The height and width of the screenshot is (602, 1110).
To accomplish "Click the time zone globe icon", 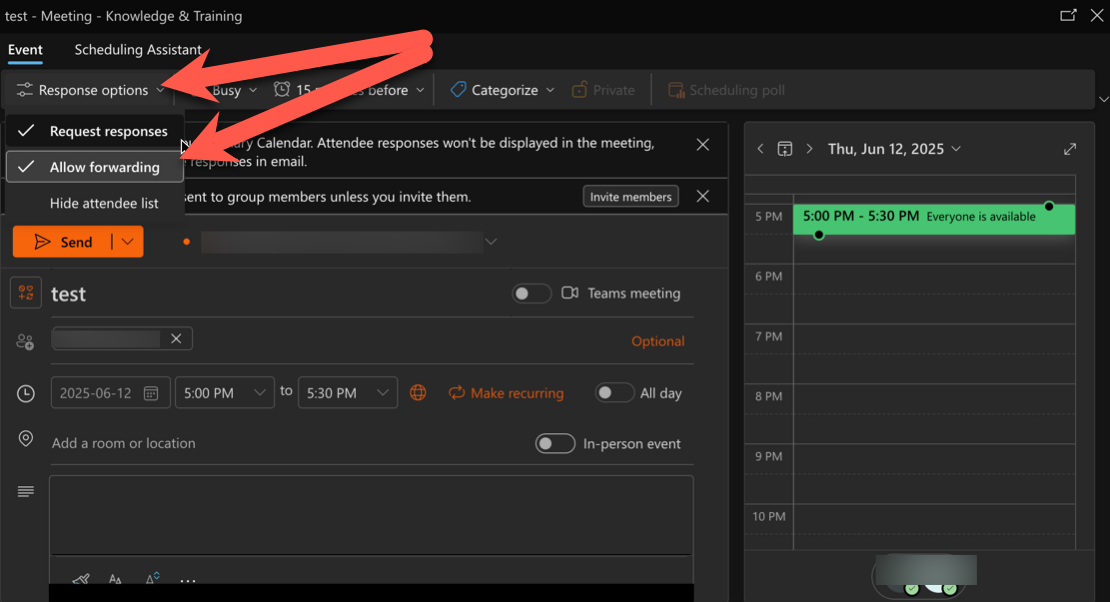I will [418, 392].
